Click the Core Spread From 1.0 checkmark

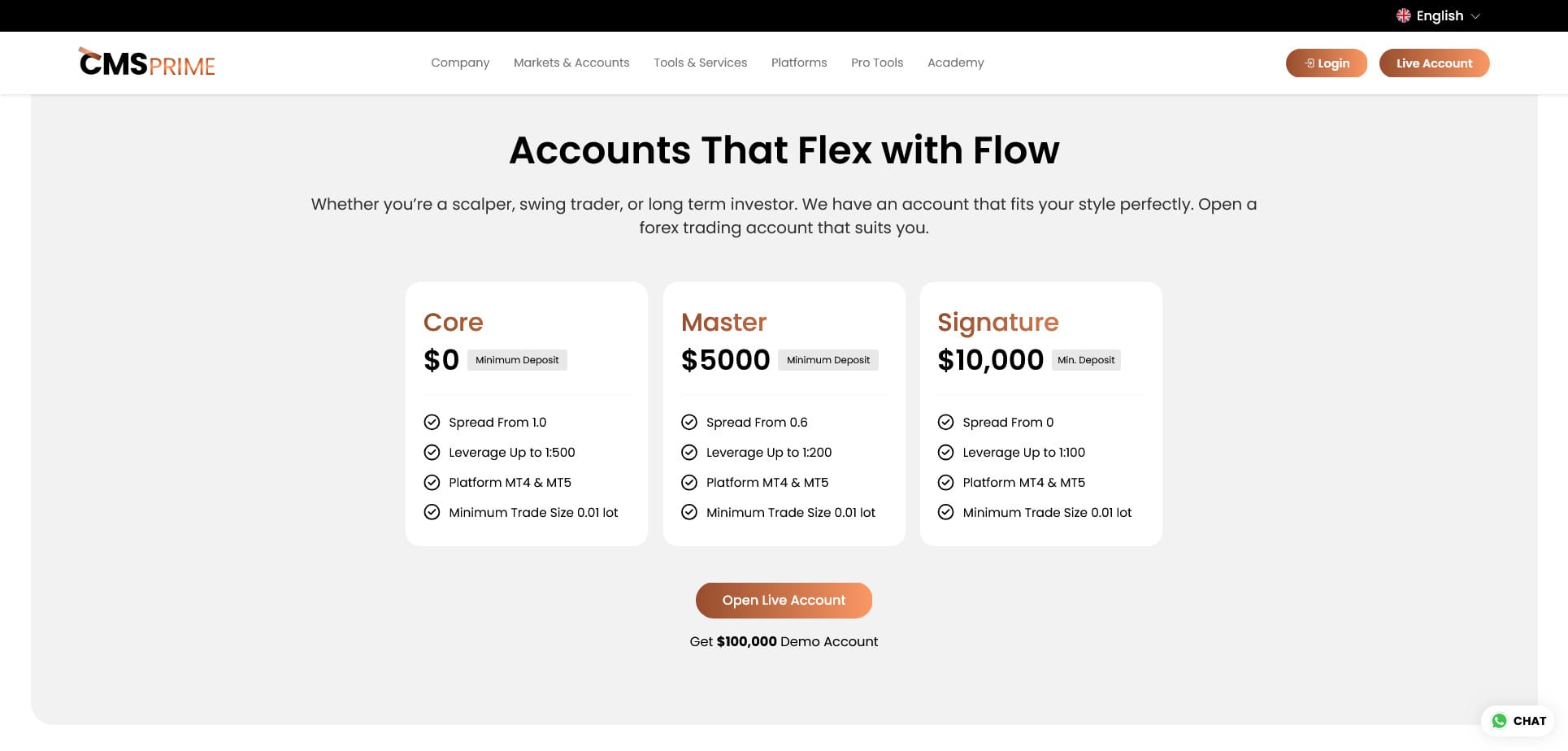click(x=432, y=422)
